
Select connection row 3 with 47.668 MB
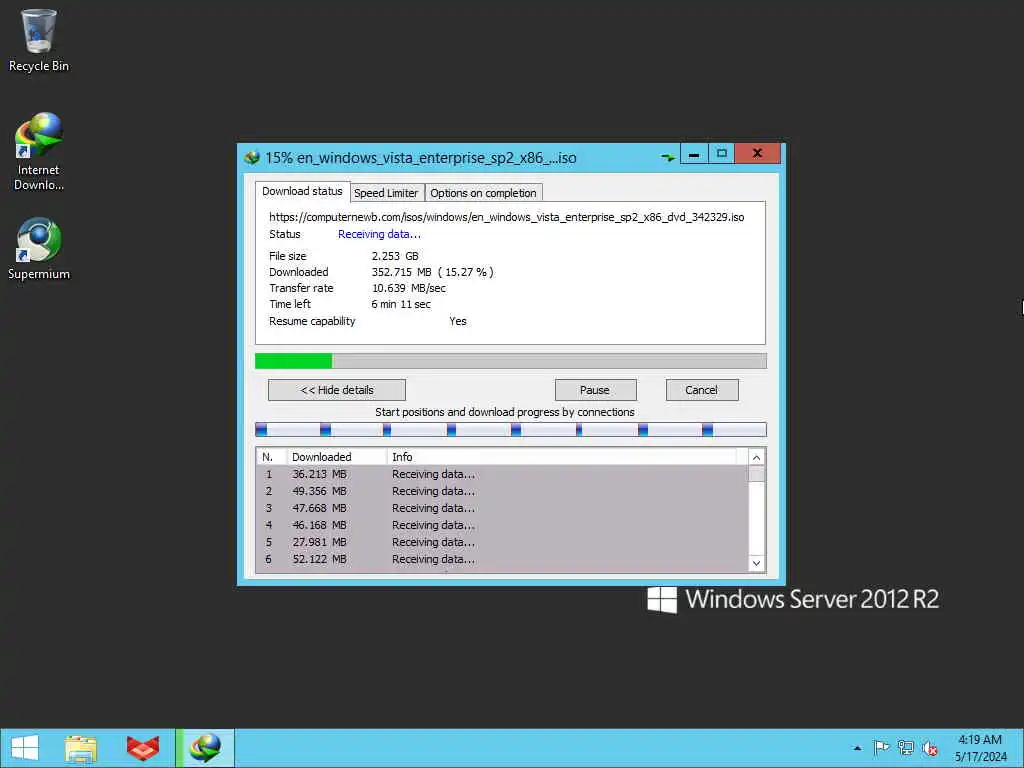click(502, 508)
